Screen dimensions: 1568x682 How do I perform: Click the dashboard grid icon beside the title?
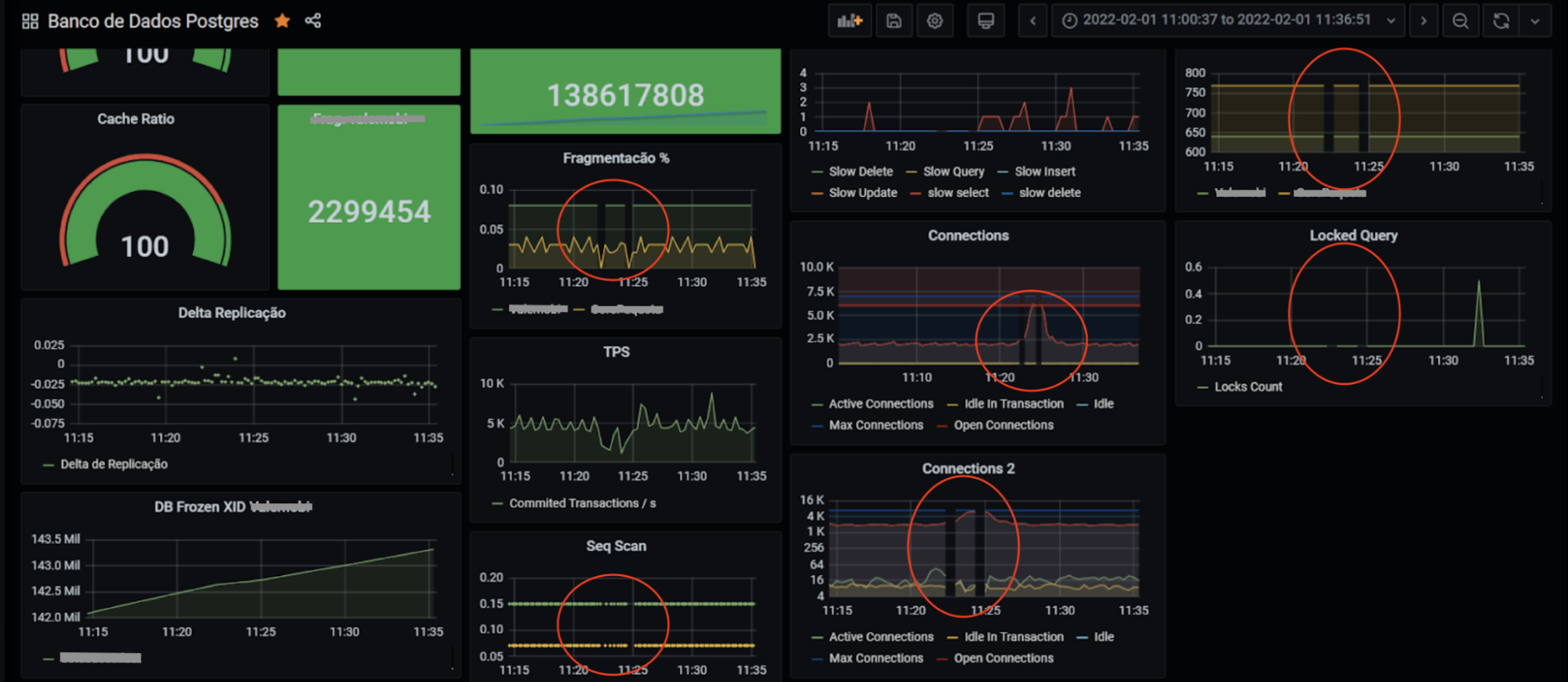[x=30, y=21]
